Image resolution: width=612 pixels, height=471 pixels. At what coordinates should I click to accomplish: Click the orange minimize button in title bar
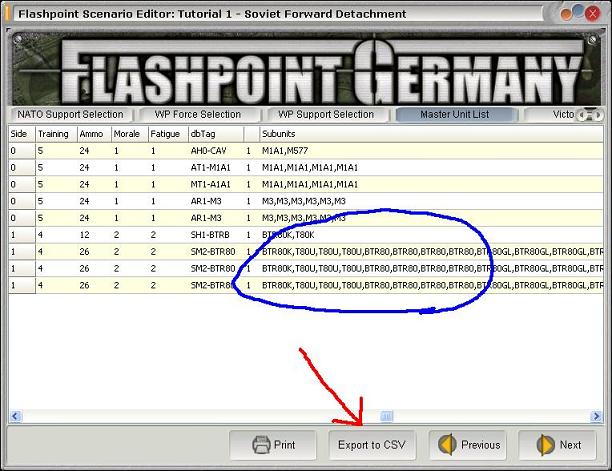pyautogui.click(x=566, y=14)
